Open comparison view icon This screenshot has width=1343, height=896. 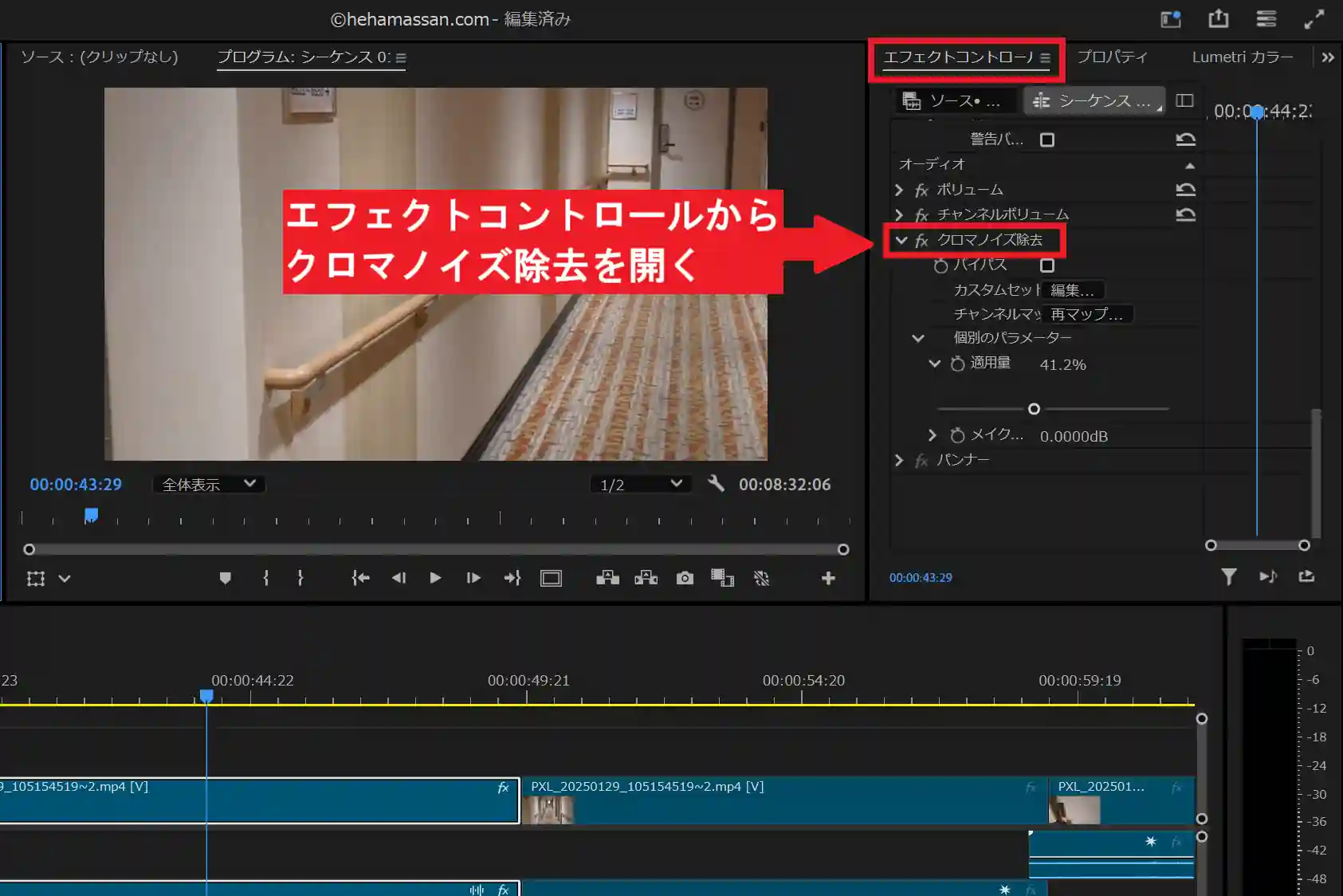tap(723, 578)
